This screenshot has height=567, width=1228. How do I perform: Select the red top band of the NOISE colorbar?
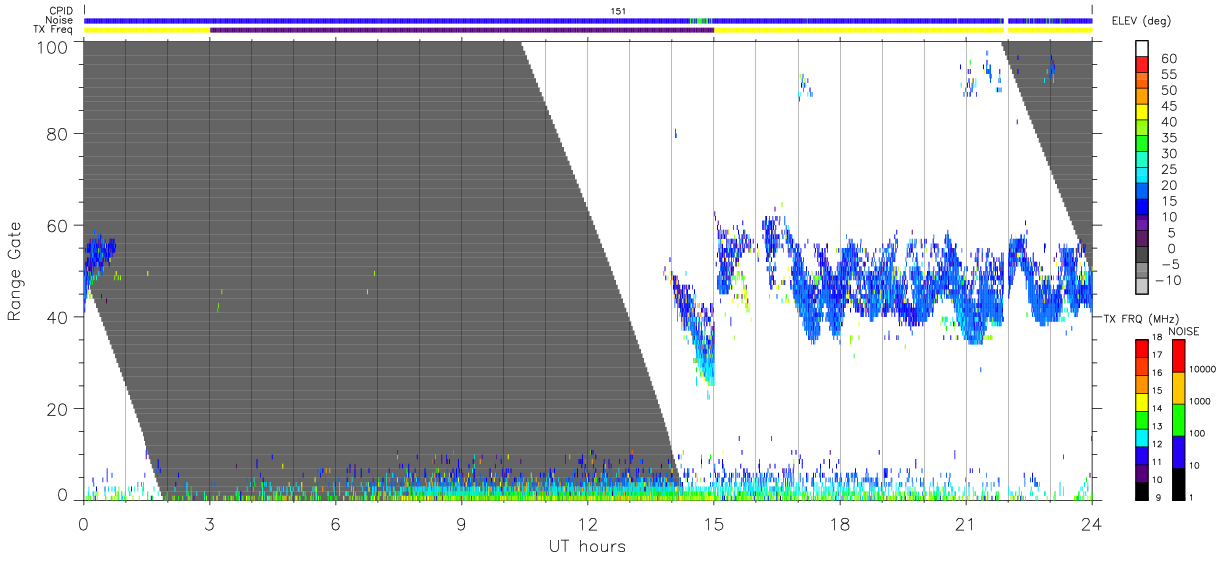coord(1178,356)
